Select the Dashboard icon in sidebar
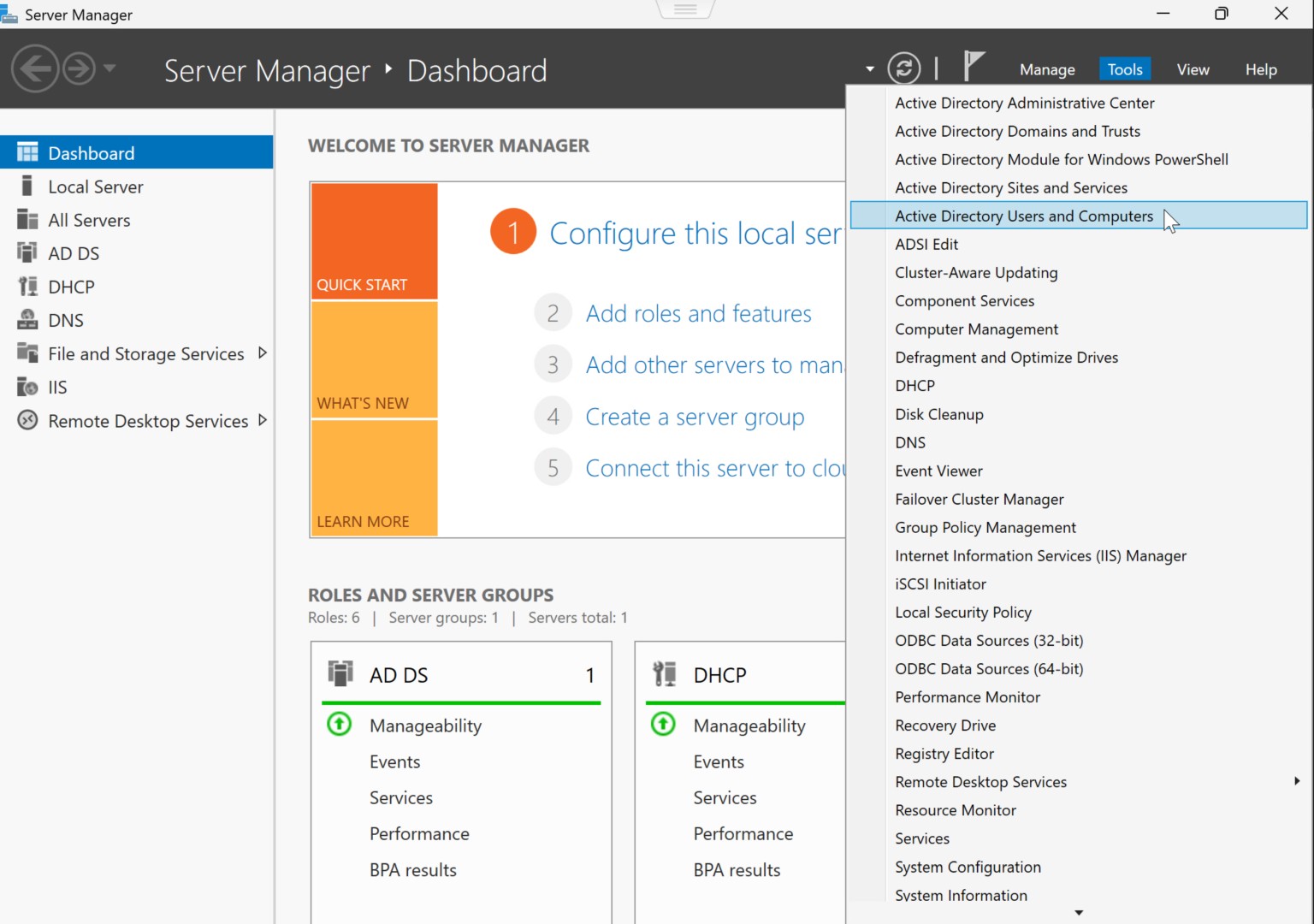The height and width of the screenshot is (924, 1314). pyautogui.click(x=27, y=152)
